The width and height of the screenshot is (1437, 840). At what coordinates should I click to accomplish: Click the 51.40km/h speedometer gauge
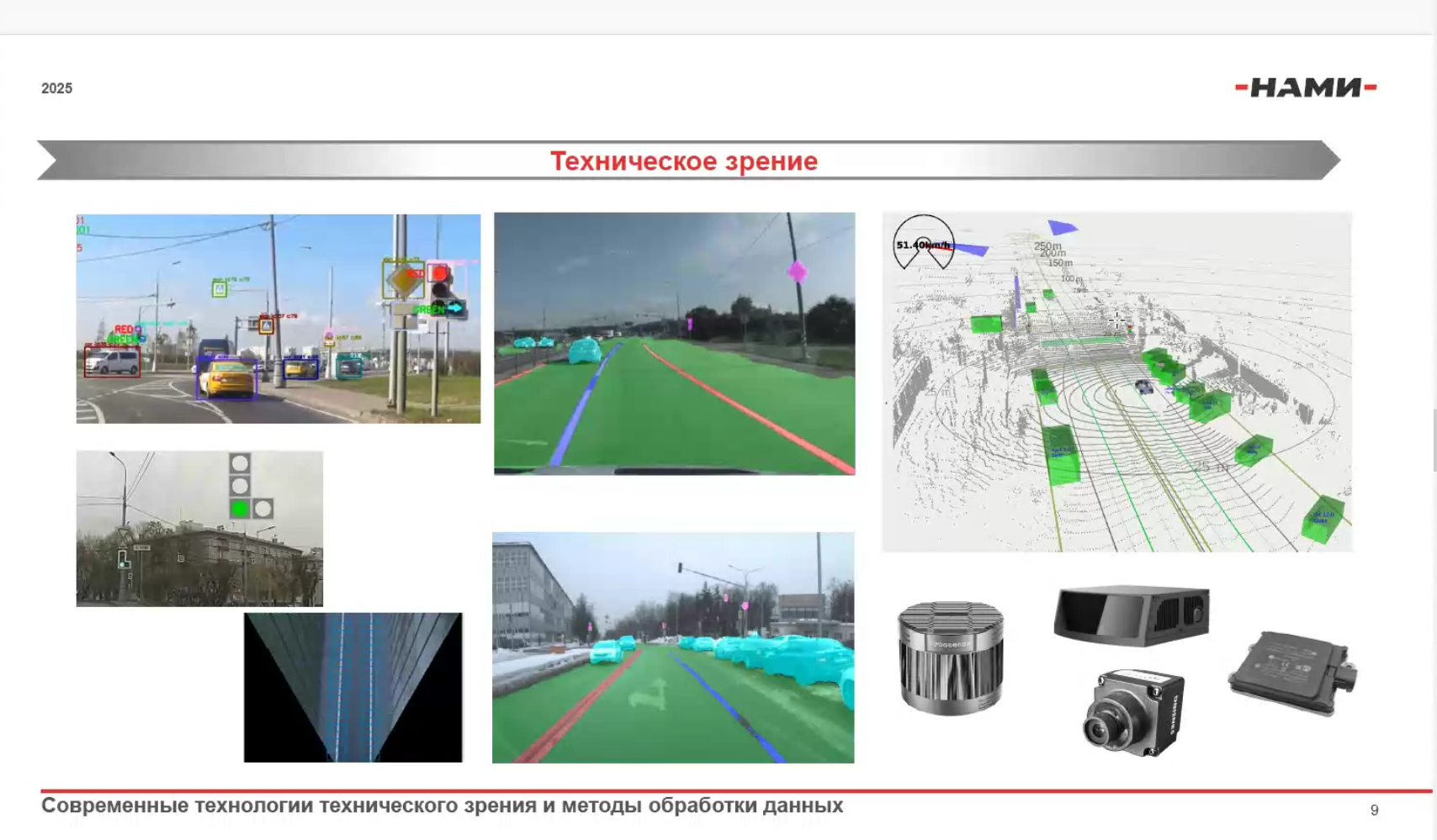[x=923, y=243]
